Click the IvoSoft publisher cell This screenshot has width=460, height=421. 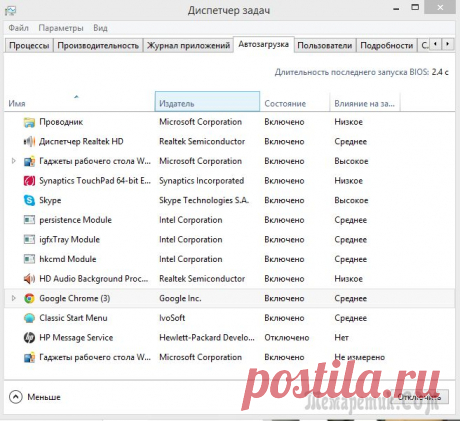(x=172, y=318)
